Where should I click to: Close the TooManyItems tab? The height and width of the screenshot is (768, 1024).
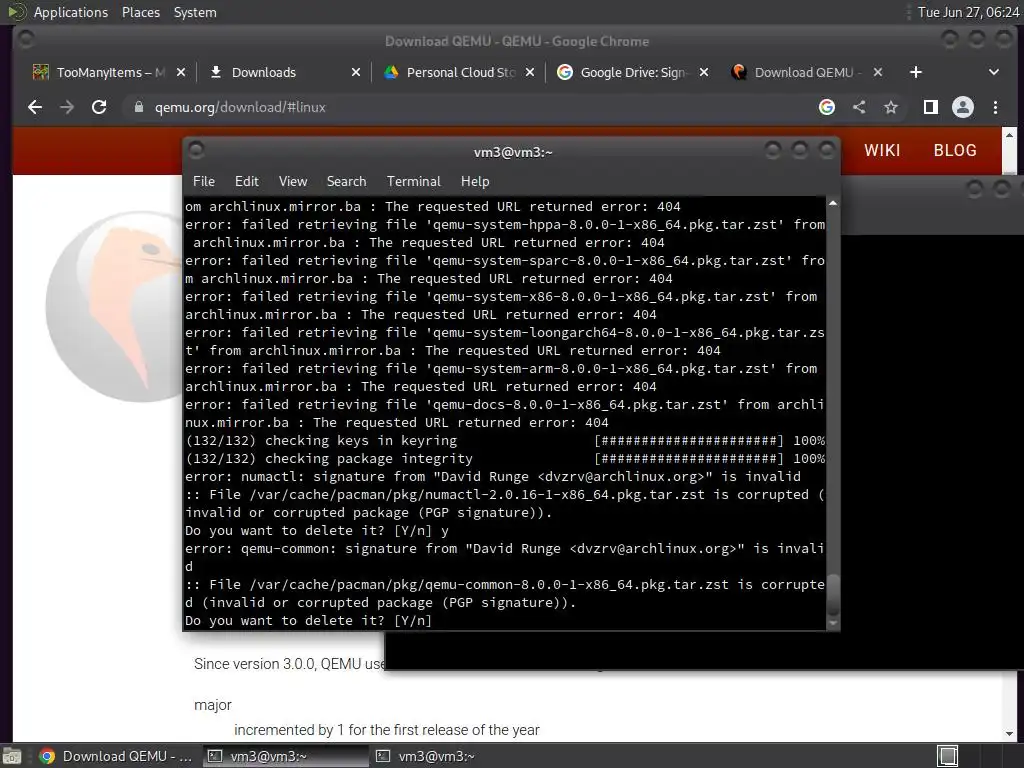click(x=181, y=72)
